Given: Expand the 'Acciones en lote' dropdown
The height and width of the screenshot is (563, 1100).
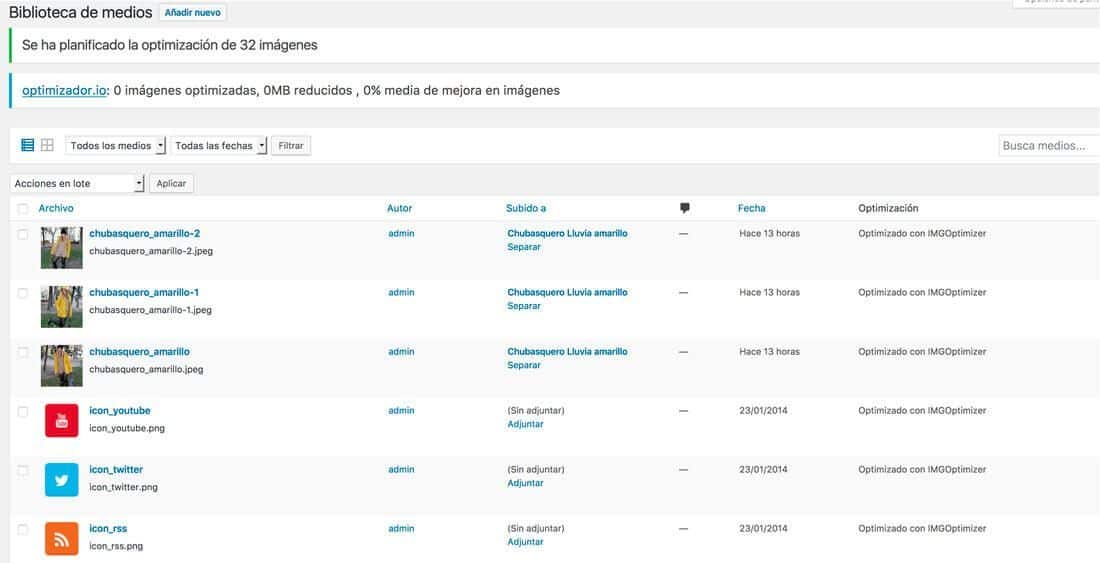Looking at the screenshot, I should point(77,184).
